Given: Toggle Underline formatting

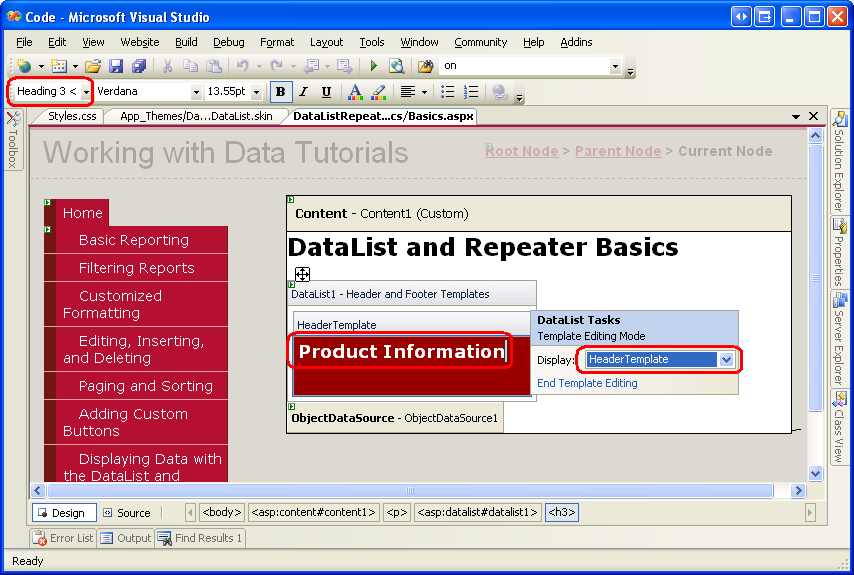Looking at the screenshot, I should (326, 92).
